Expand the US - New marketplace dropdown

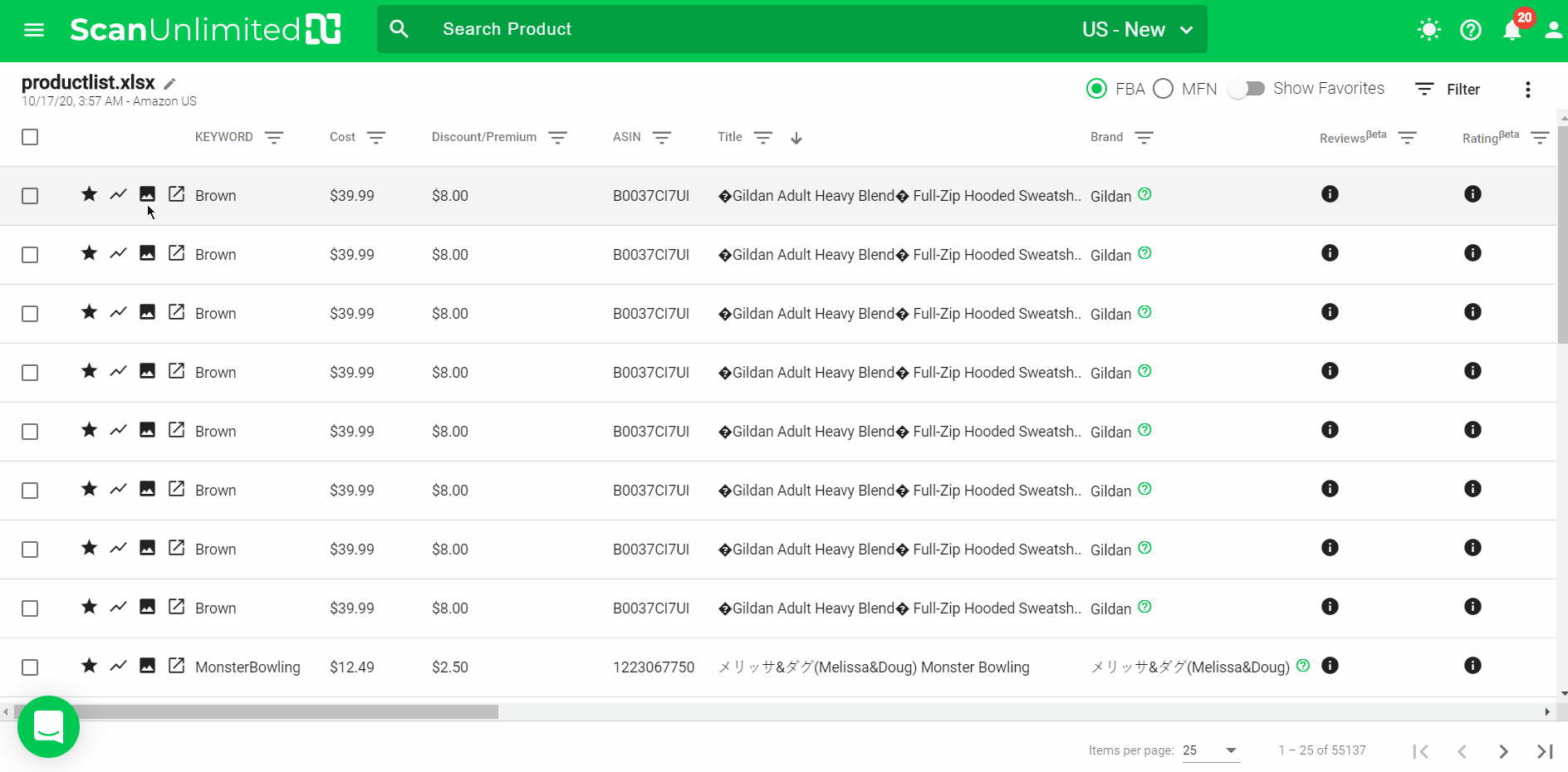[1138, 30]
